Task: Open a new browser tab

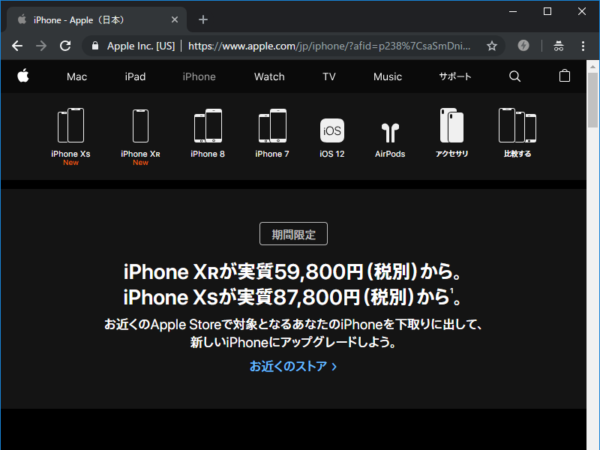Action: (203, 19)
